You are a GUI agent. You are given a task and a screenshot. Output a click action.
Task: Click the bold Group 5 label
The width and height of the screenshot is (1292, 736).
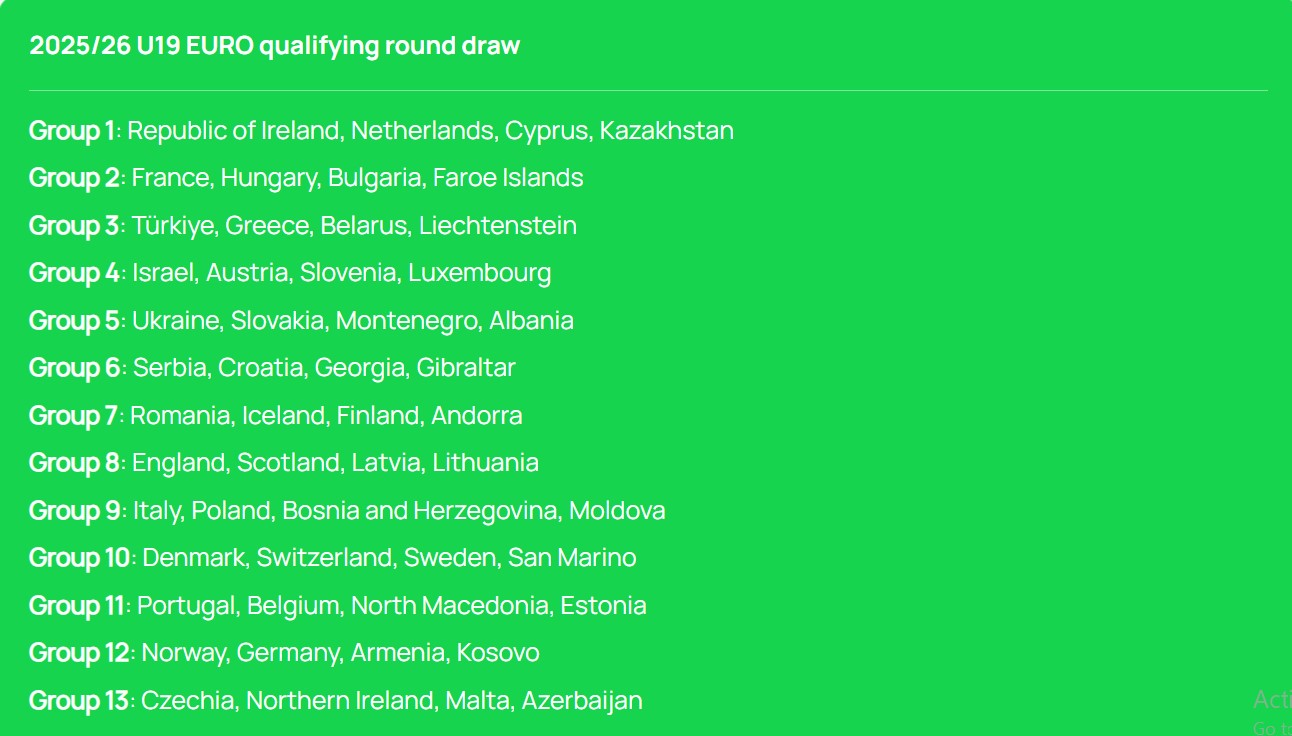coord(74,321)
